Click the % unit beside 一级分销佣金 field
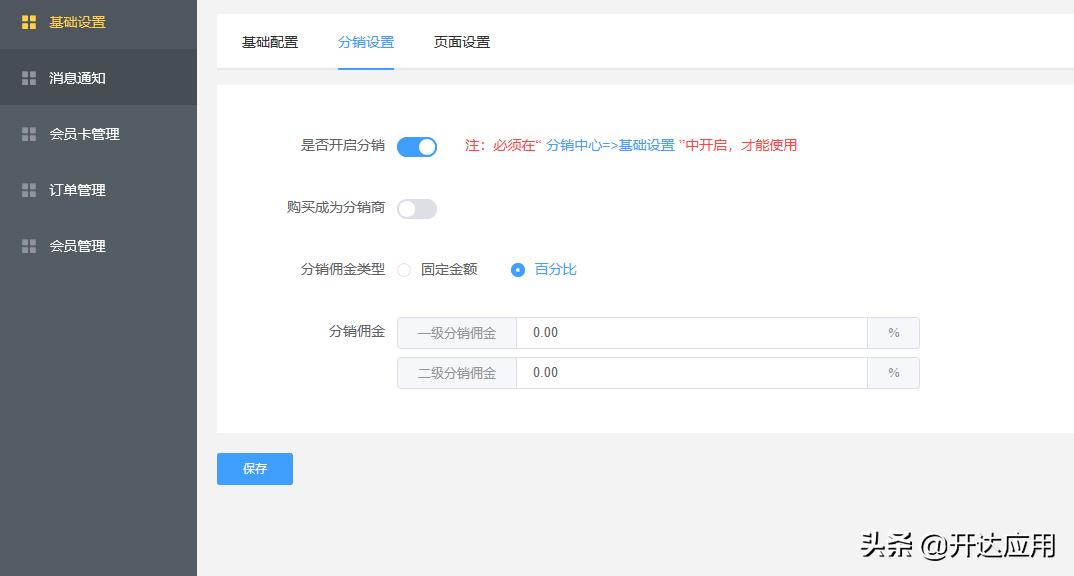 893,332
